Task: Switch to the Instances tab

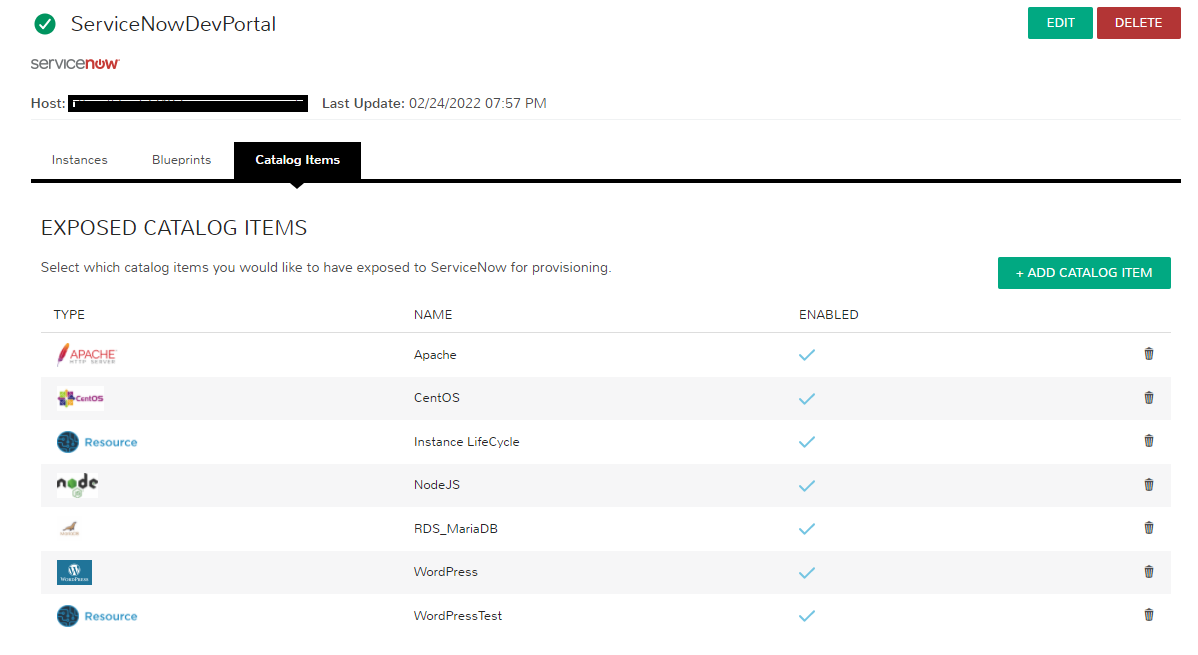Action: [x=79, y=160]
